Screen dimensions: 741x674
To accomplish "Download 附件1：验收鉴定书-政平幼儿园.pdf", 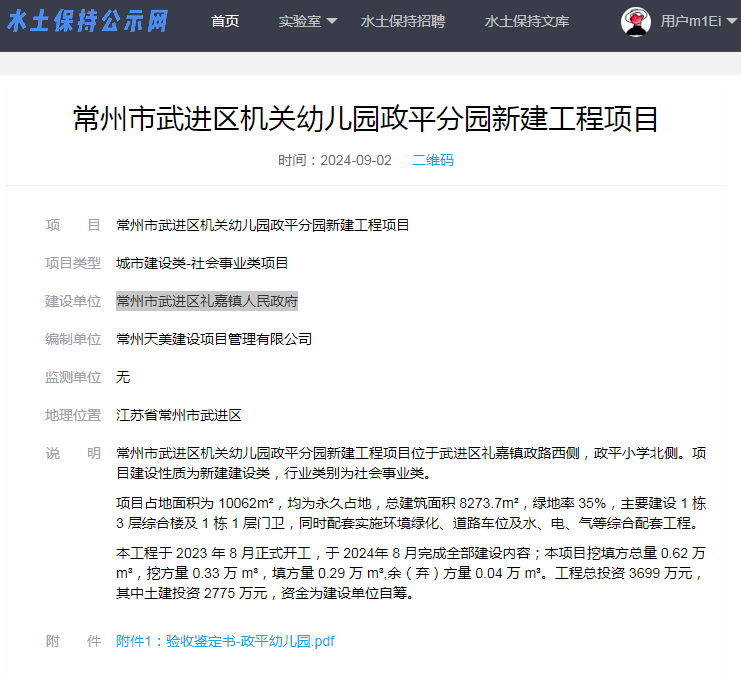I will [225, 641].
